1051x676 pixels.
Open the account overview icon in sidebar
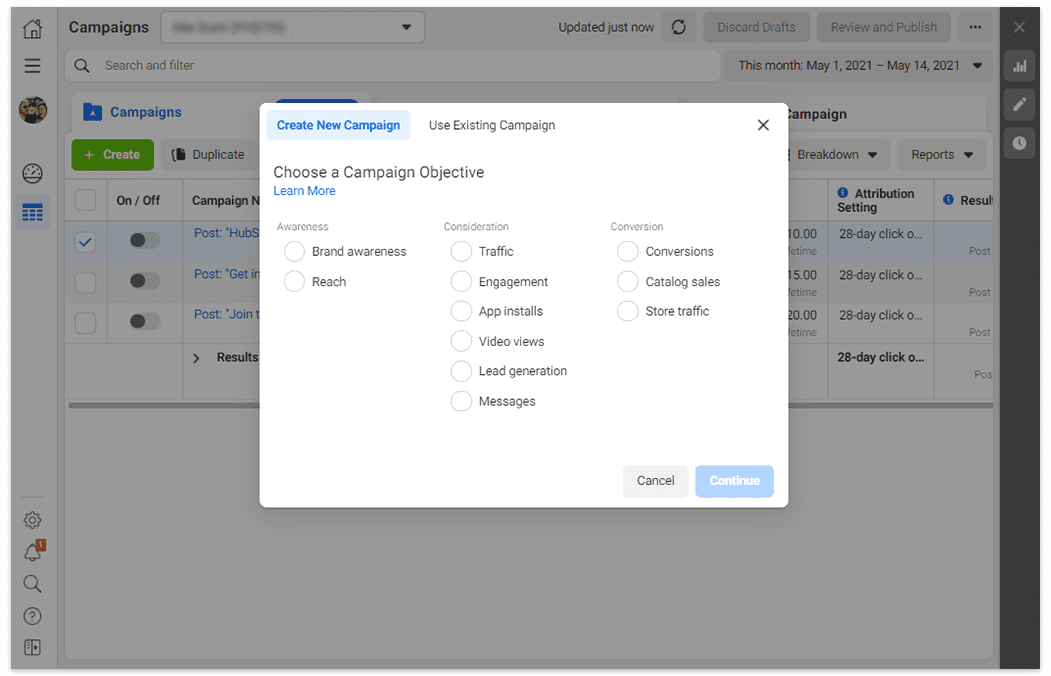(31, 173)
